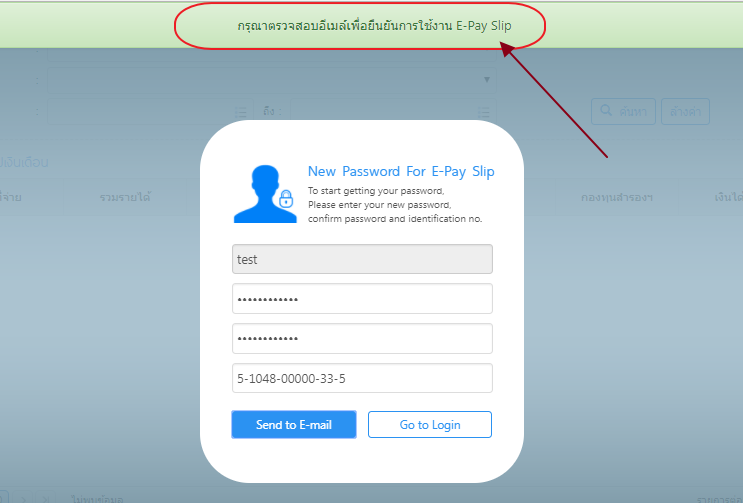Click New Password For E-Pay Slip heading
Screen dimensions: 743x503
401,171
